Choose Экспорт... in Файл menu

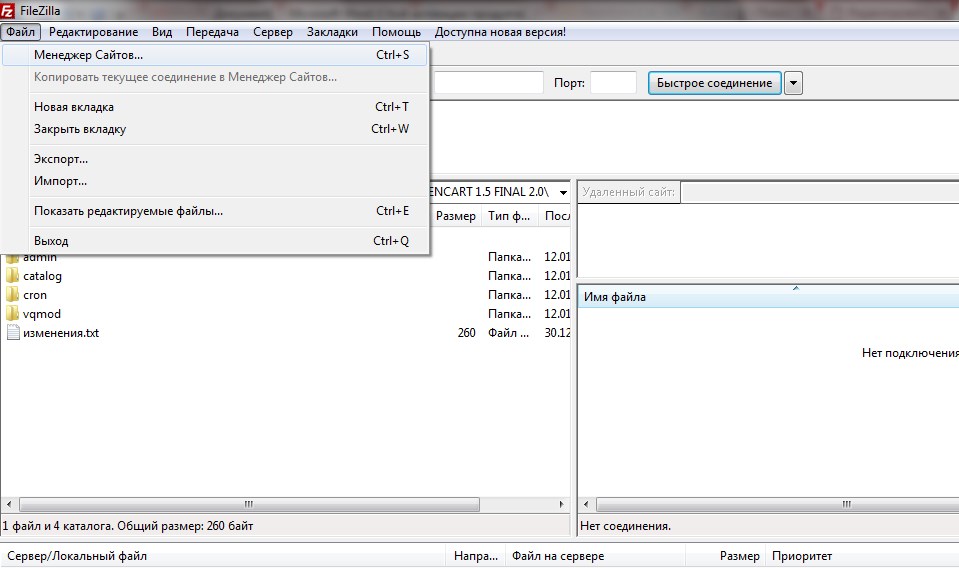tap(215, 159)
